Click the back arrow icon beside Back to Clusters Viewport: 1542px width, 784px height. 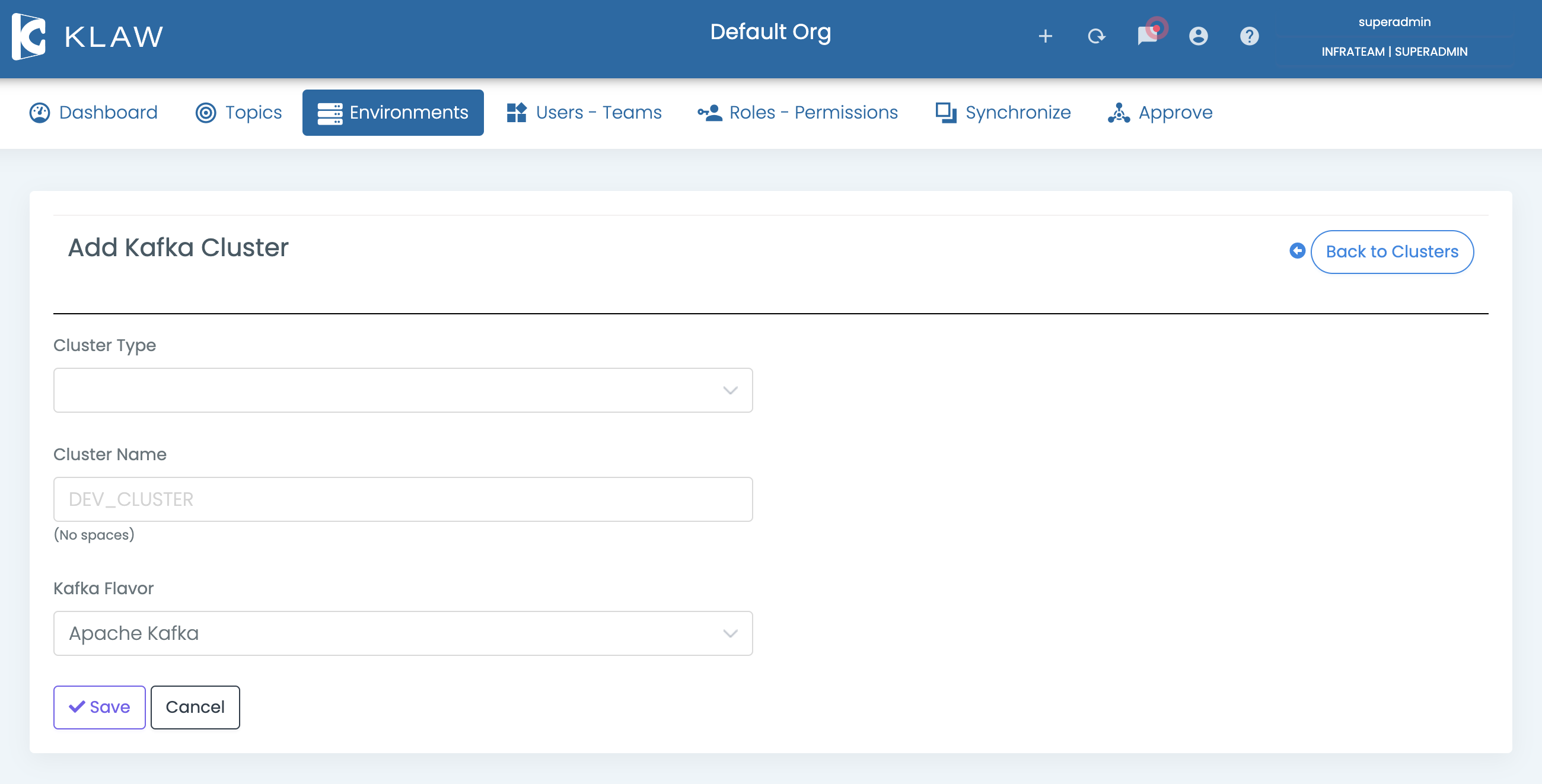point(1297,251)
